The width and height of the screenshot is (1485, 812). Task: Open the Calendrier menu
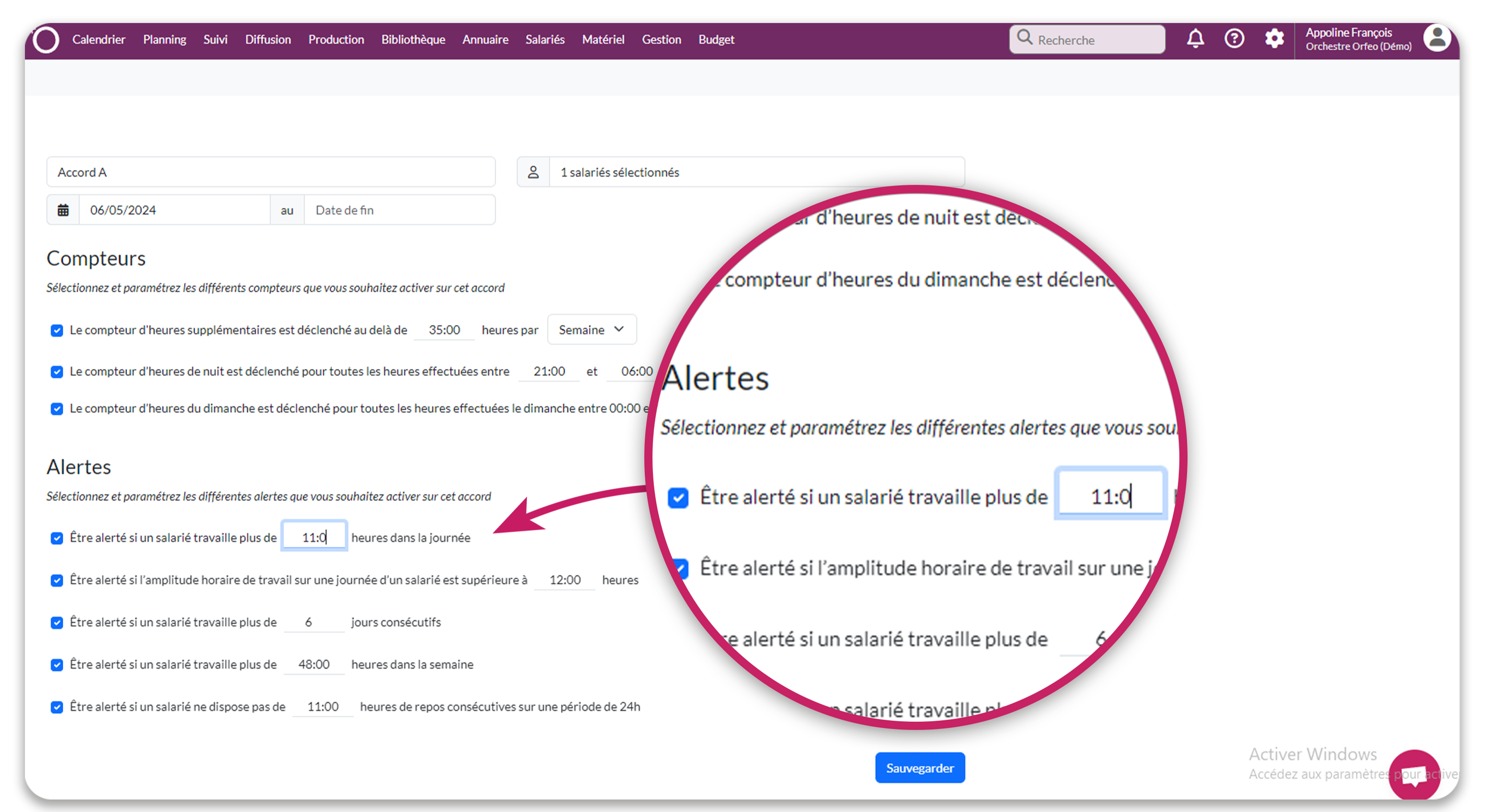(99, 40)
